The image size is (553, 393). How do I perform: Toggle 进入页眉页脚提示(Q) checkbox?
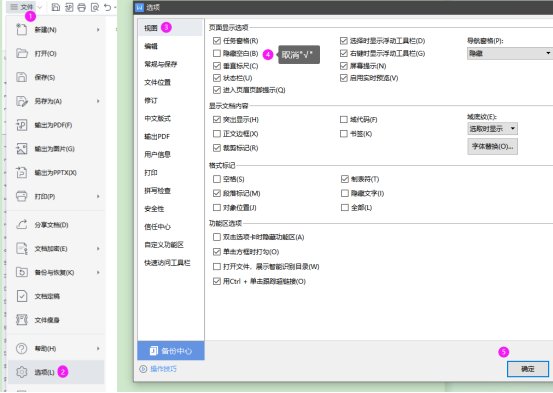coord(217,90)
